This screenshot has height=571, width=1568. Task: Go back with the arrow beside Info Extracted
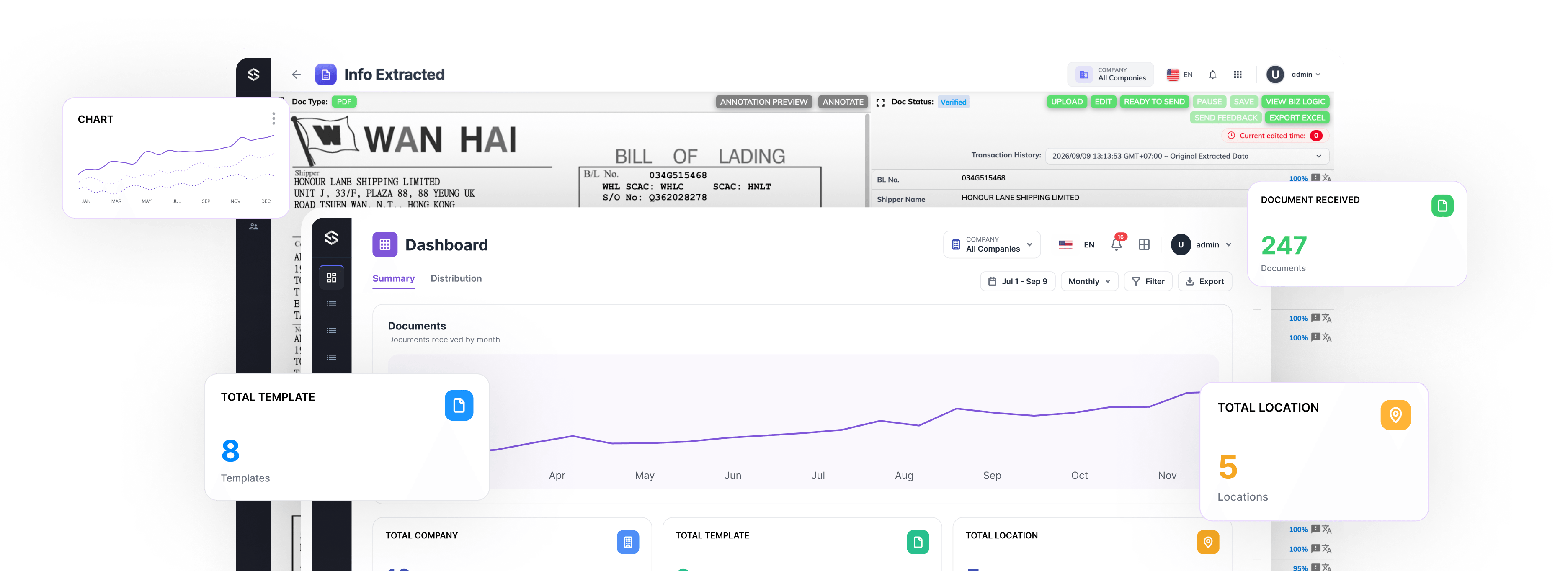[x=297, y=74]
